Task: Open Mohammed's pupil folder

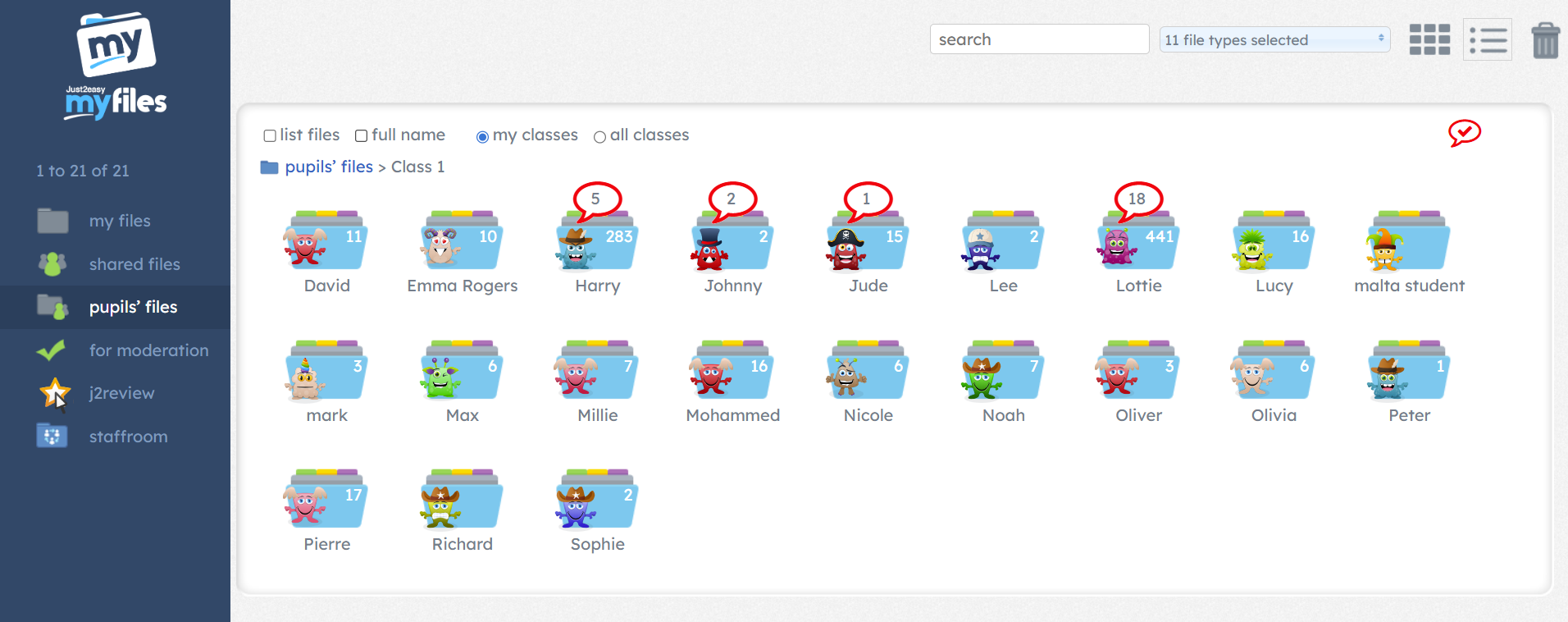Action: tap(732, 371)
